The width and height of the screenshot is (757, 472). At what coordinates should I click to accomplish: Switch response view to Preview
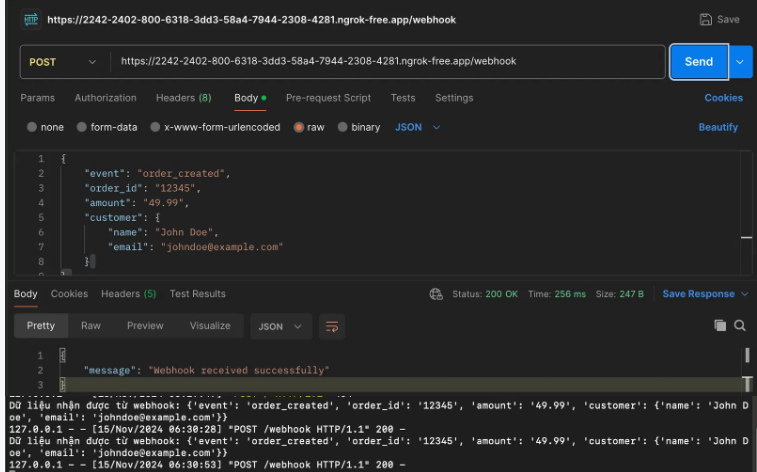pyautogui.click(x=145, y=326)
